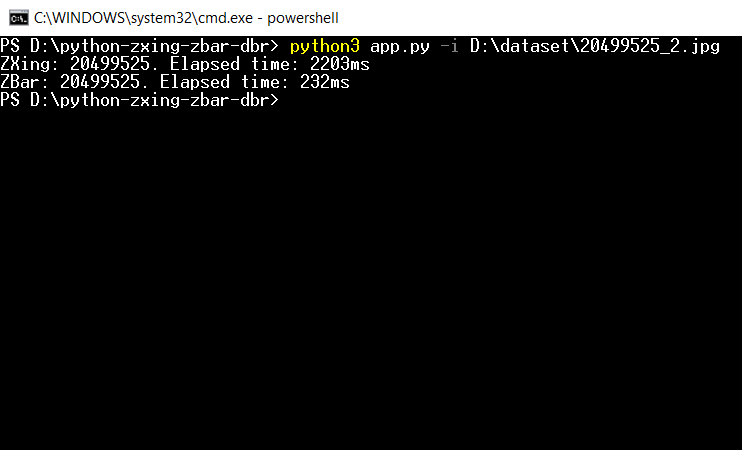Select the 20499525 result on the ZBar line

pos(99,82)
